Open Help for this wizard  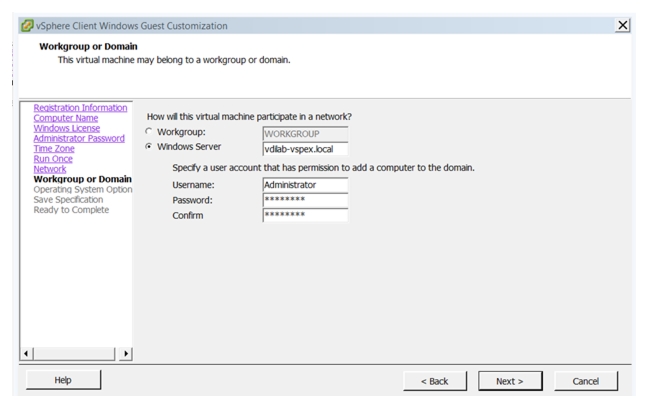63,380
